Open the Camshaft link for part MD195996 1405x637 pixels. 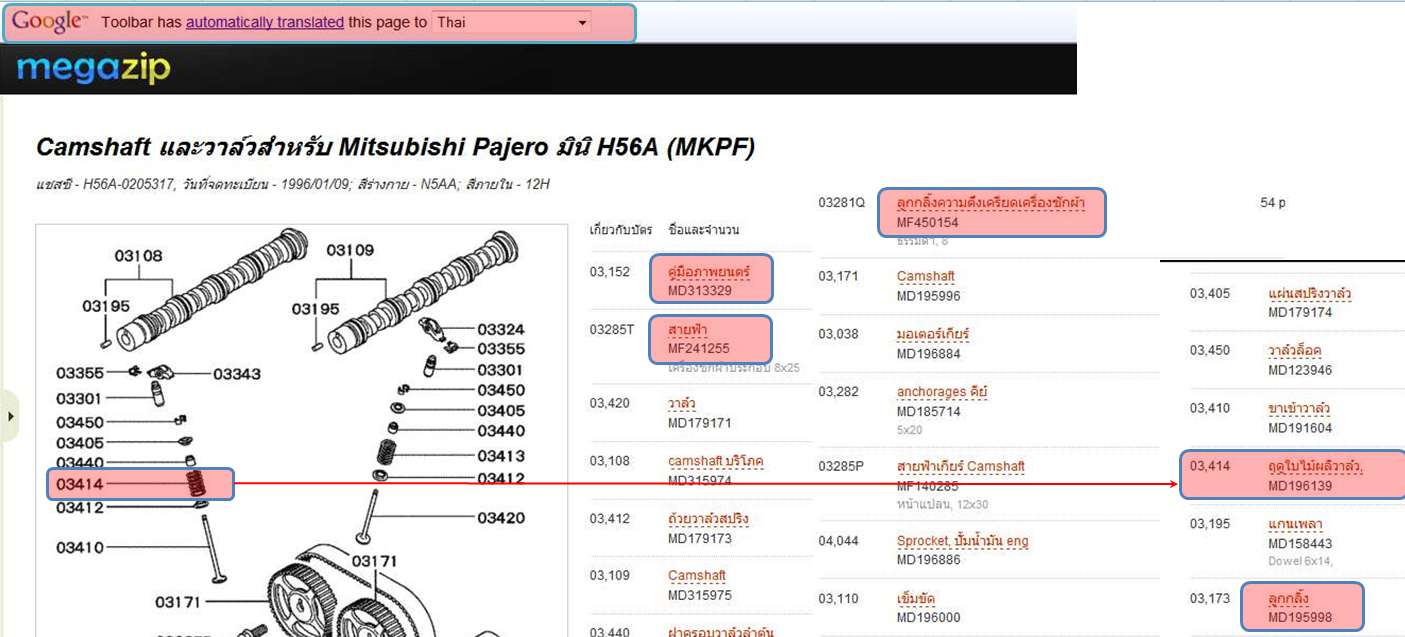click(x=925, y=276)
